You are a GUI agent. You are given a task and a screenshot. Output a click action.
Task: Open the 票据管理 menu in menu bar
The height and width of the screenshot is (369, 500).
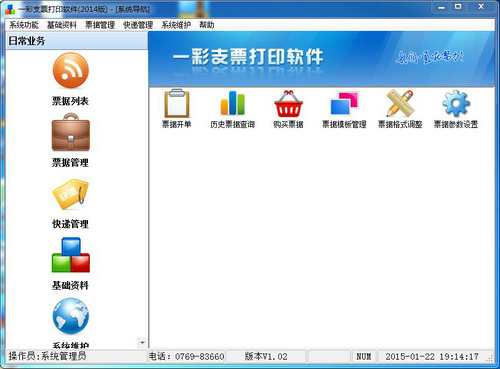point(100,25)
